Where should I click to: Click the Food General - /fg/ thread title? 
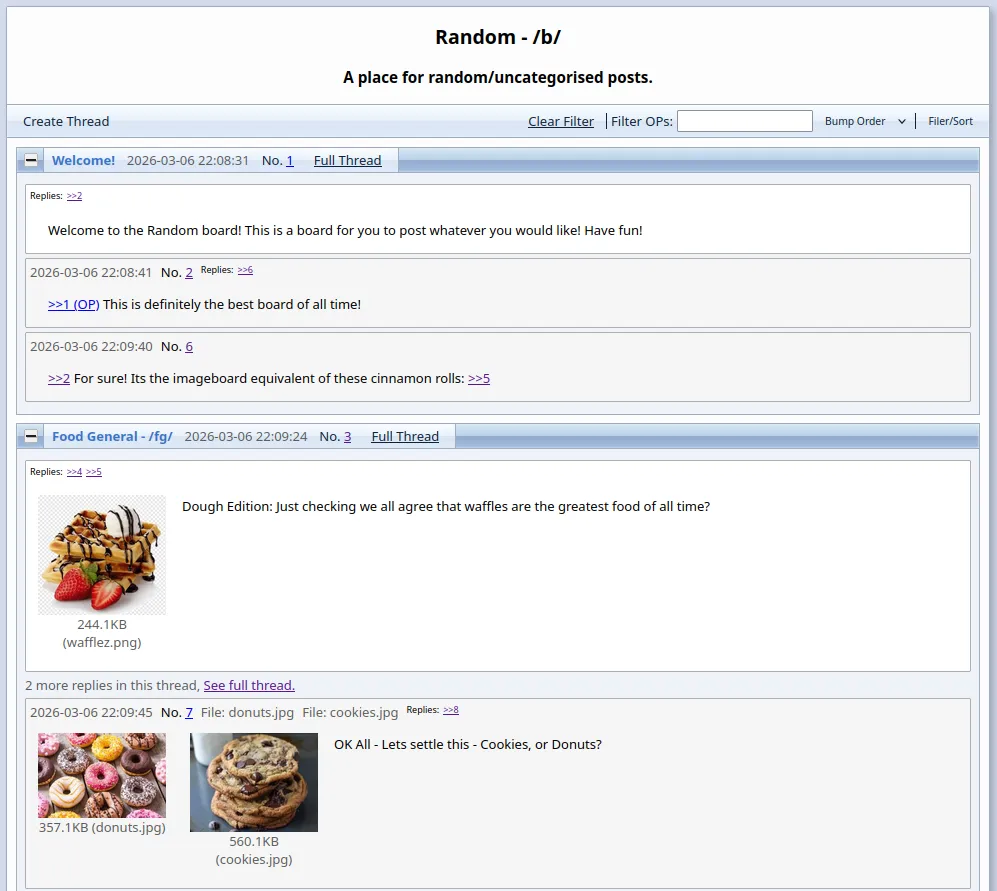pos(112,436)
